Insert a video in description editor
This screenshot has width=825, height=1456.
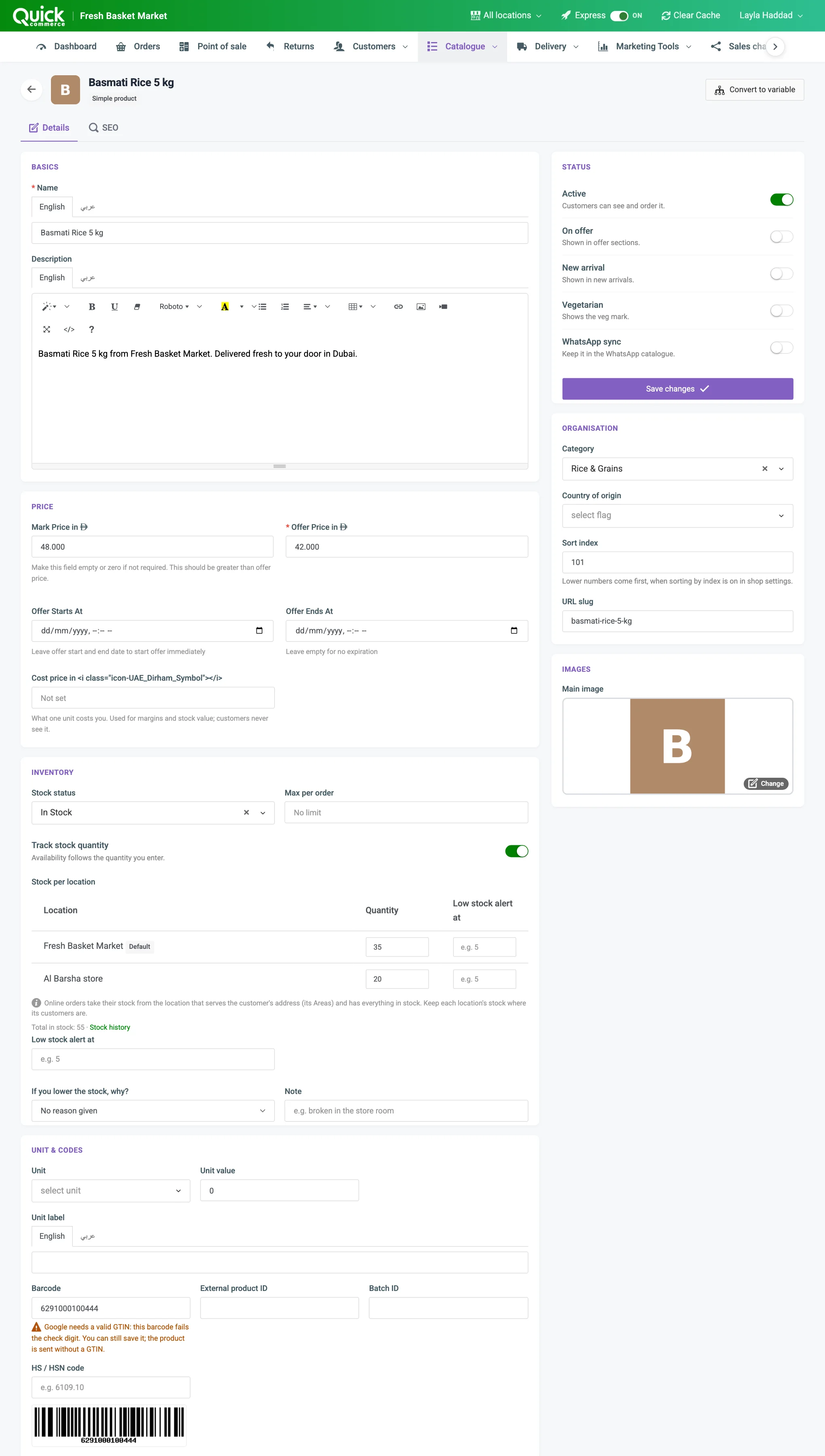443,307
